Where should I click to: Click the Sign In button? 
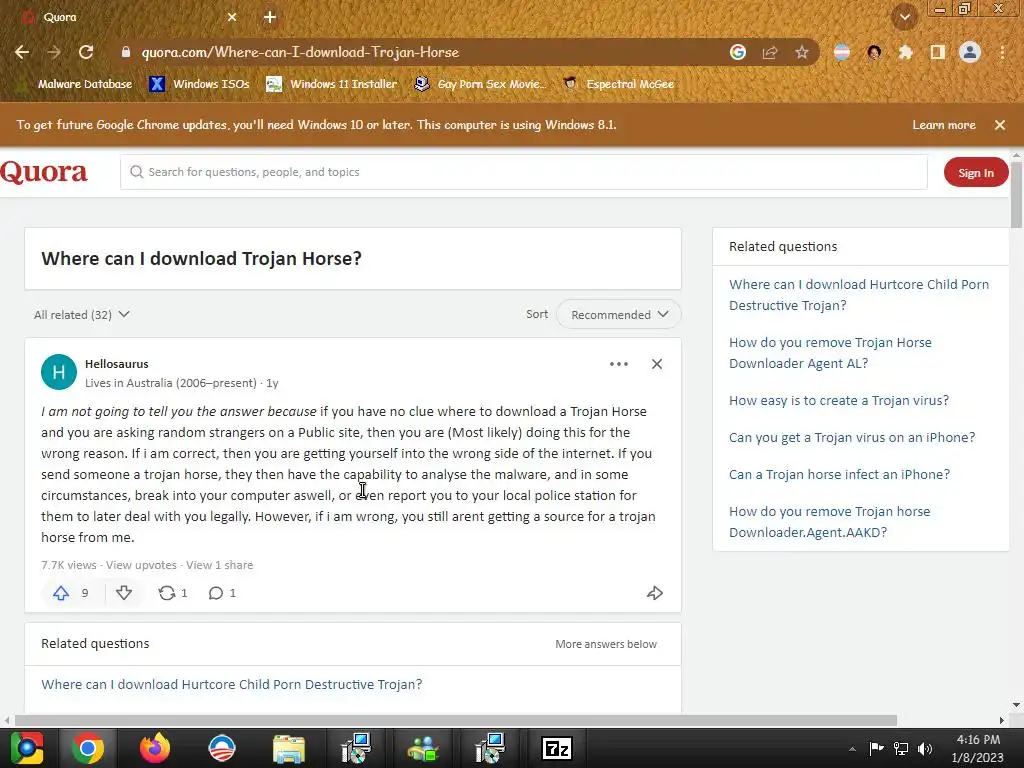pyautogui.click(x=976, y=172)
